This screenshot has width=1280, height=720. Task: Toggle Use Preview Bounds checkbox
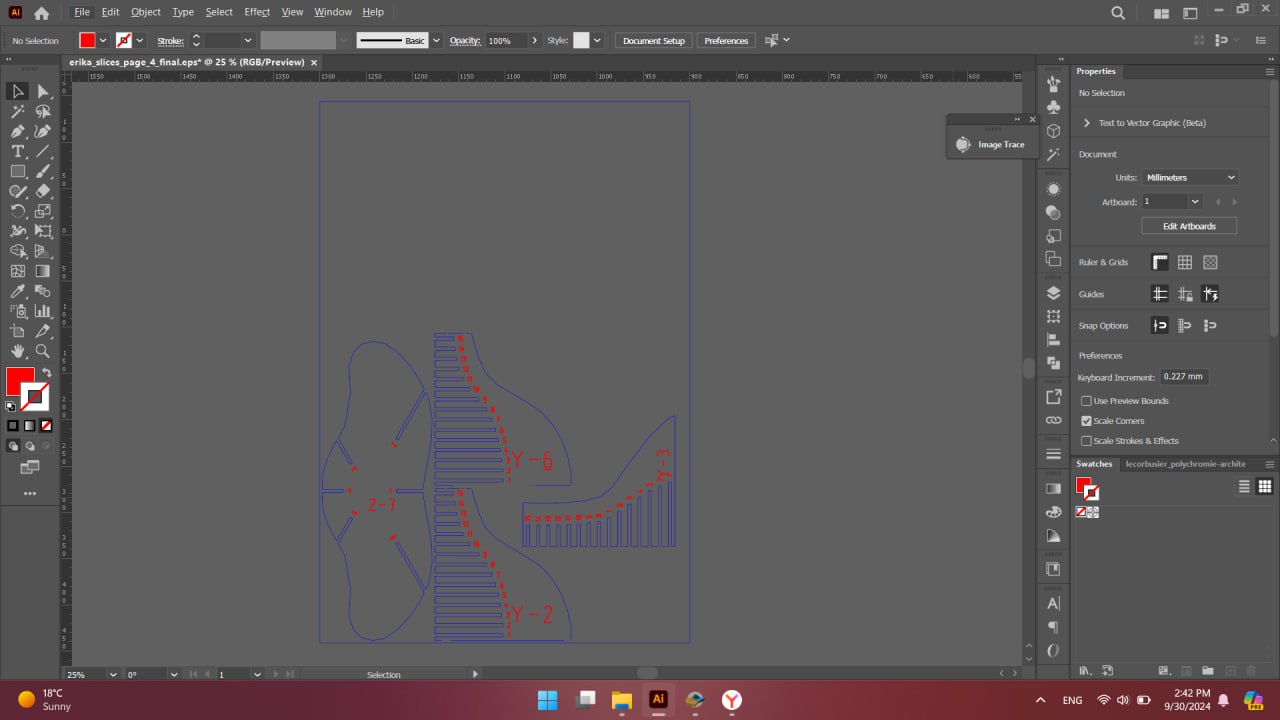click(x=1086, y=401)
